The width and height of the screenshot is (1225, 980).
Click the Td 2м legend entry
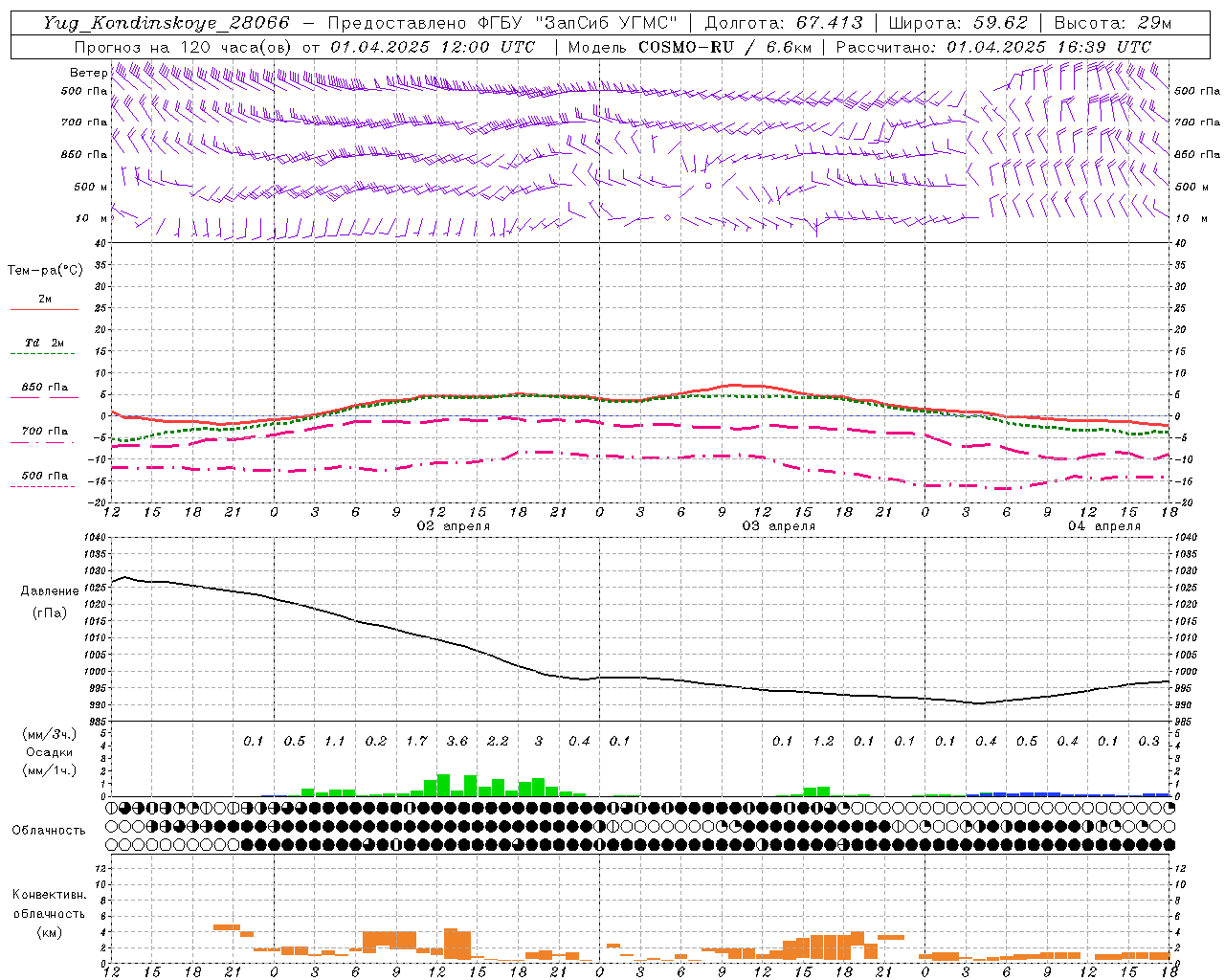(45, 343)
